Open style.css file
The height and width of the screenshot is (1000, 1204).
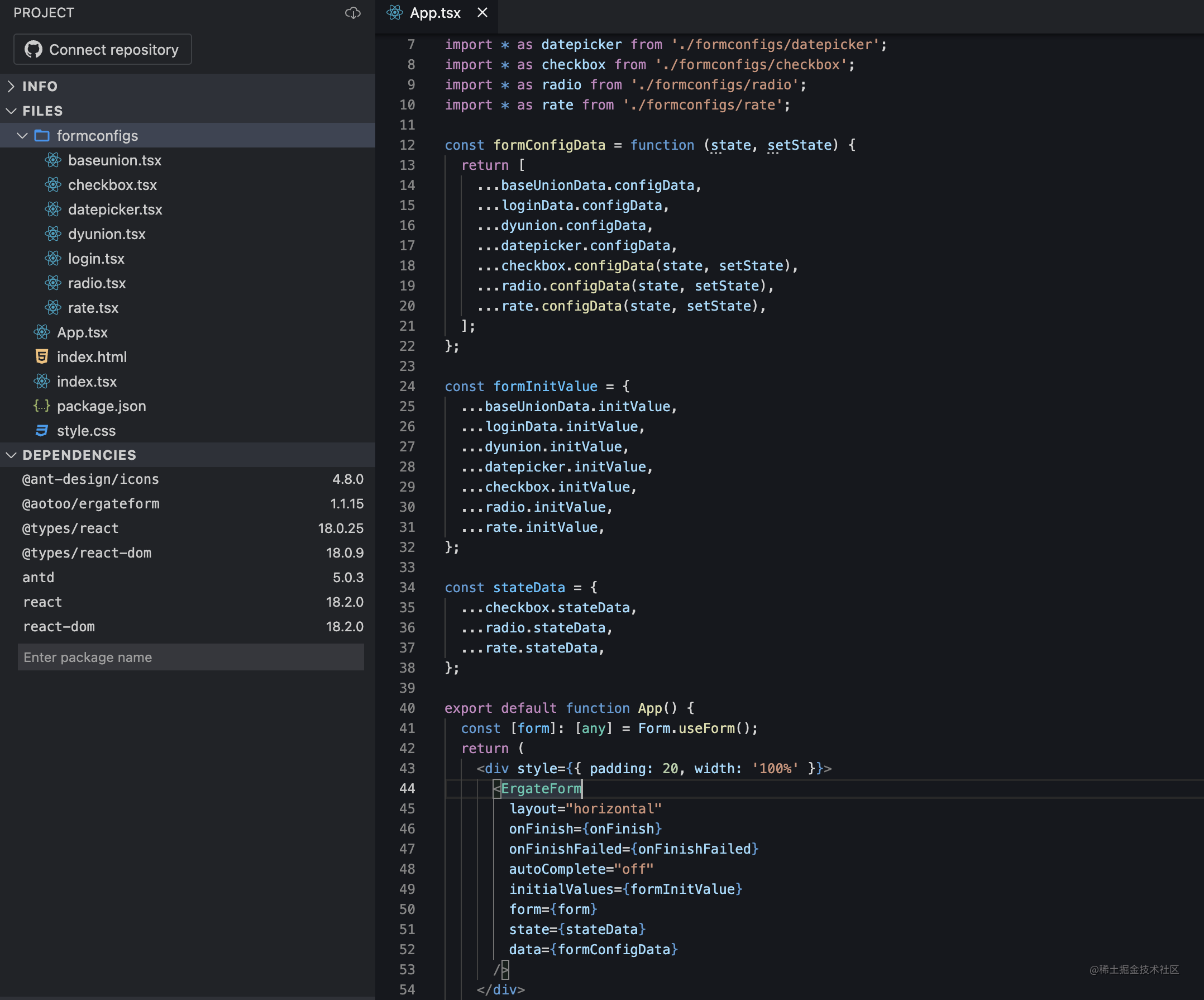pos(86,431)
